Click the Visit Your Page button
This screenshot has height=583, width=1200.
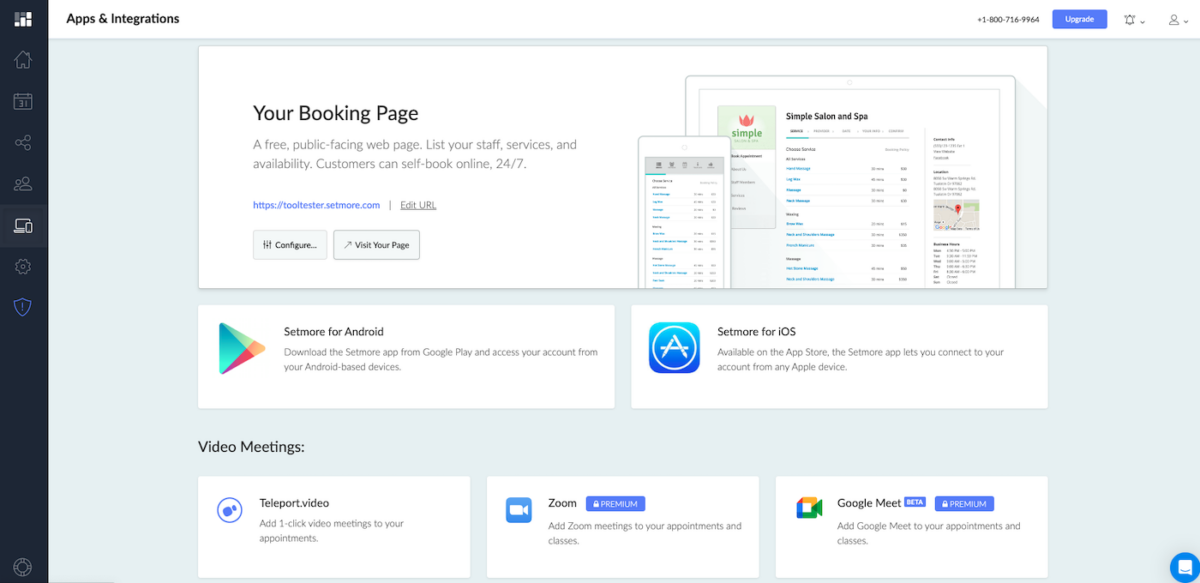[376, 244]
